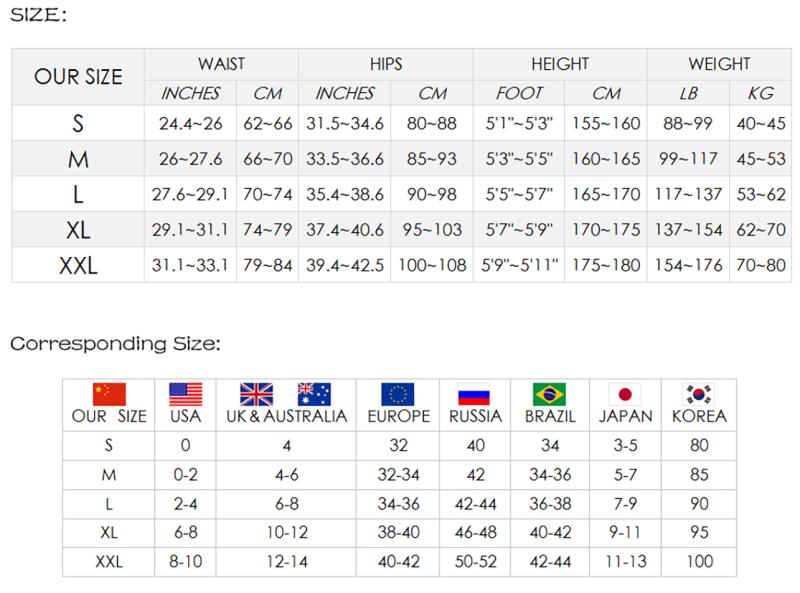Click the Brazil flag icon
Viewport: 800px width, 593px height.
(x=550, y=394)
